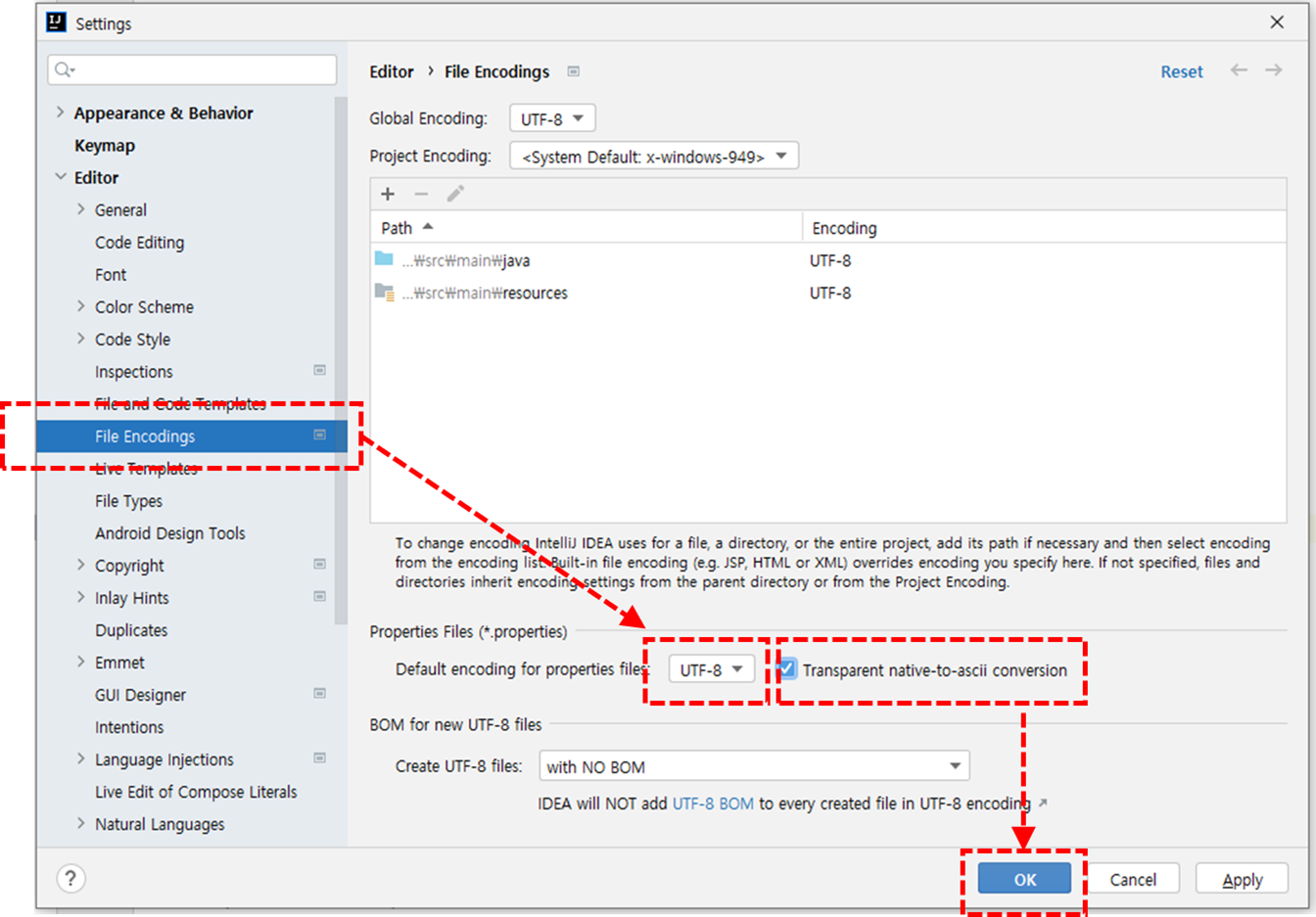Collapse the Editor section
The width and height of the screenshot is (1316, 917).
61,177
